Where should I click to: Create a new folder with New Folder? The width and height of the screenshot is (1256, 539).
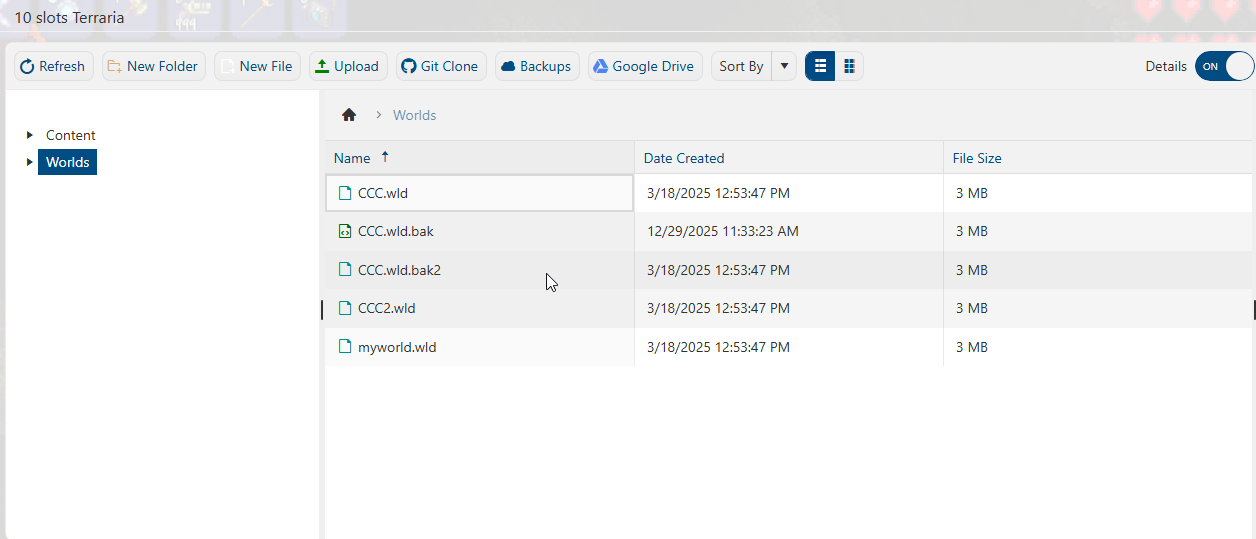153,66
